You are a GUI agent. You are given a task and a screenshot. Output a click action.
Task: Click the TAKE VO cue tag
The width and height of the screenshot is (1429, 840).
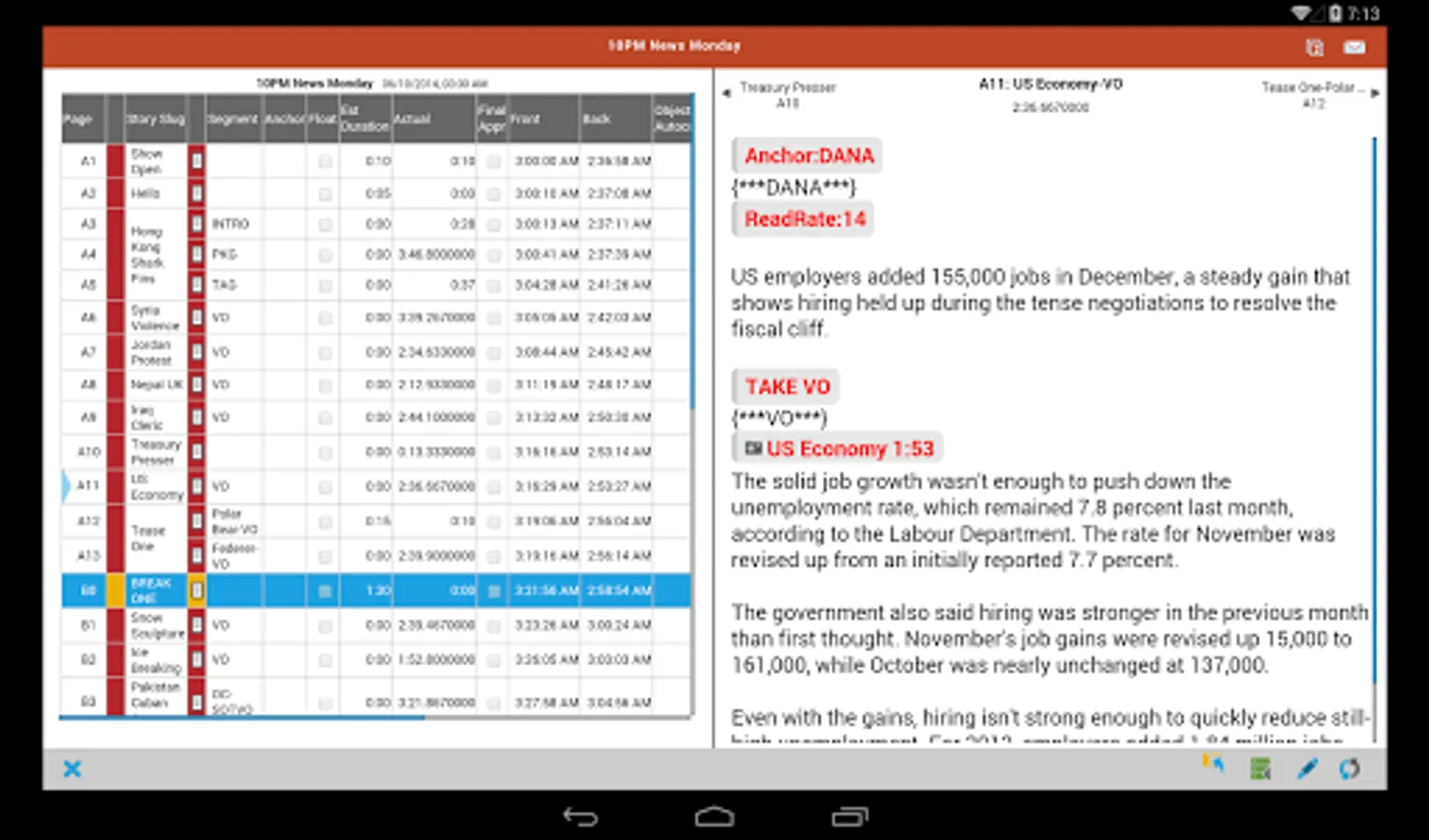(x=787, y=386)
